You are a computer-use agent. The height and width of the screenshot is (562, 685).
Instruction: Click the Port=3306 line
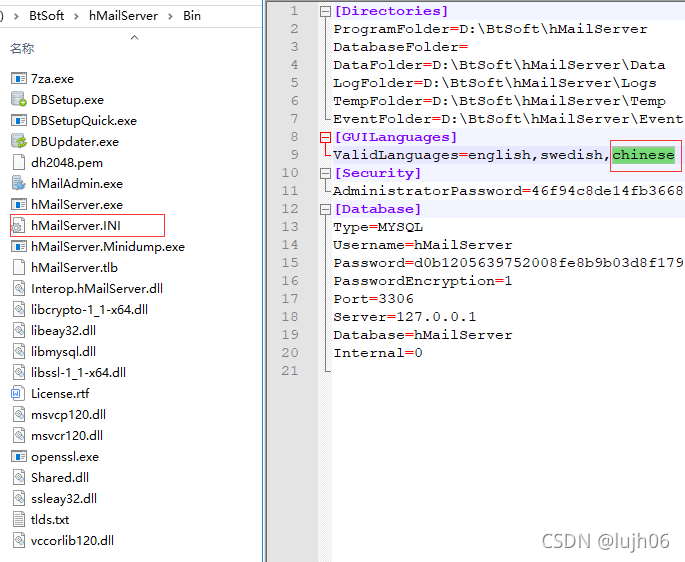[374, 299]
